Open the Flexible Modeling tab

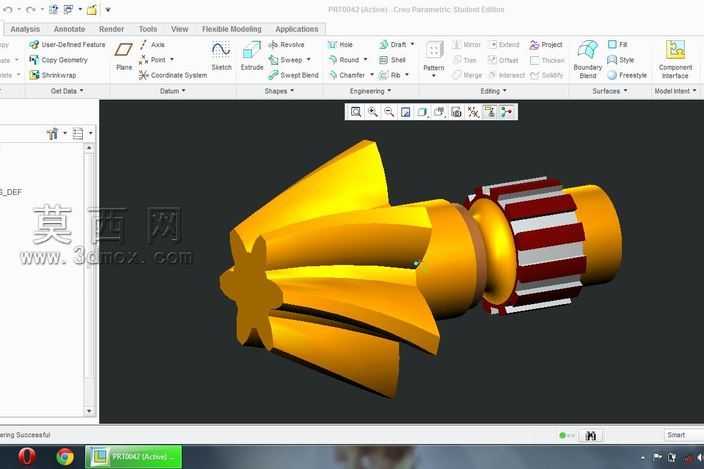232,29
